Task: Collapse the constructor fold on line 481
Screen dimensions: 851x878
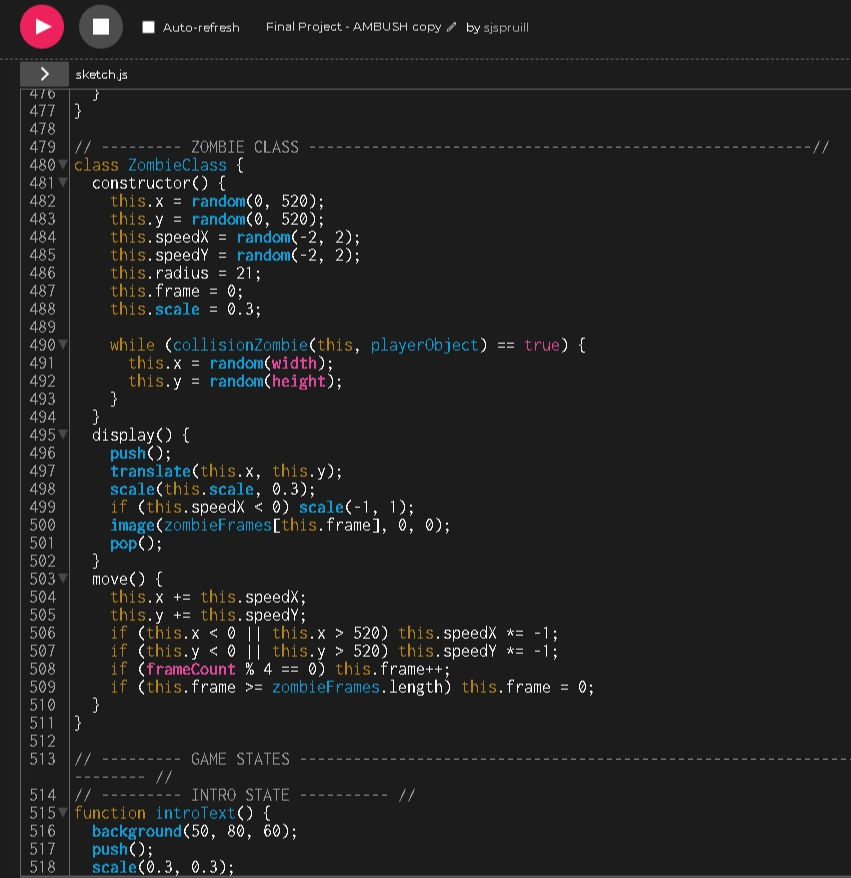Action: 62,183
